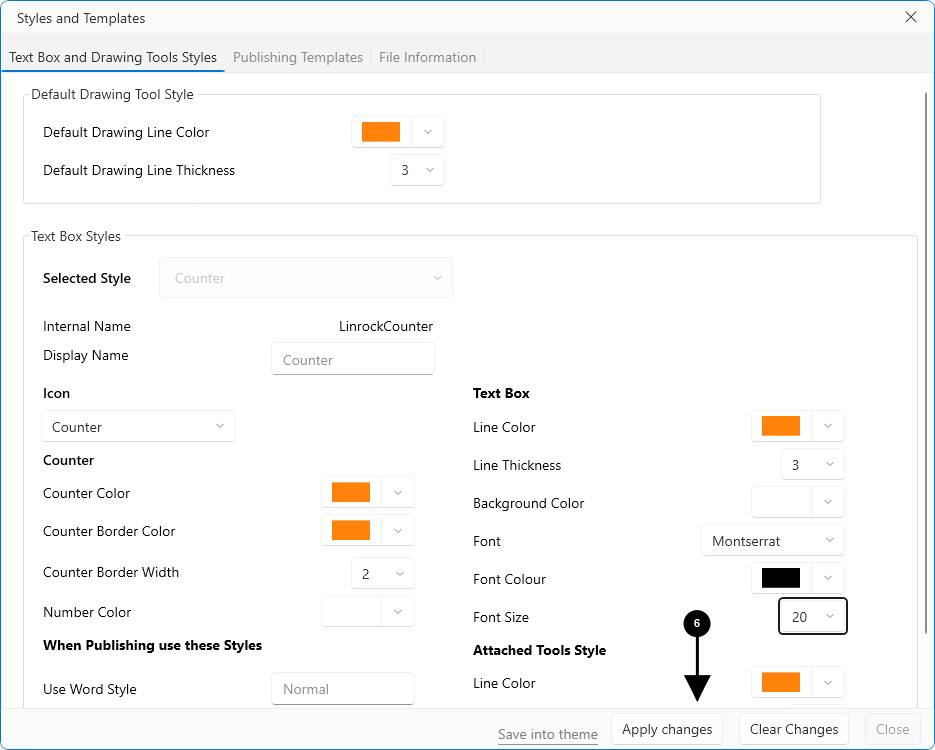The image size is (935, 750).
Task: Click the Apply changes button
Action: pyautogui.click(x=667, y=729)
